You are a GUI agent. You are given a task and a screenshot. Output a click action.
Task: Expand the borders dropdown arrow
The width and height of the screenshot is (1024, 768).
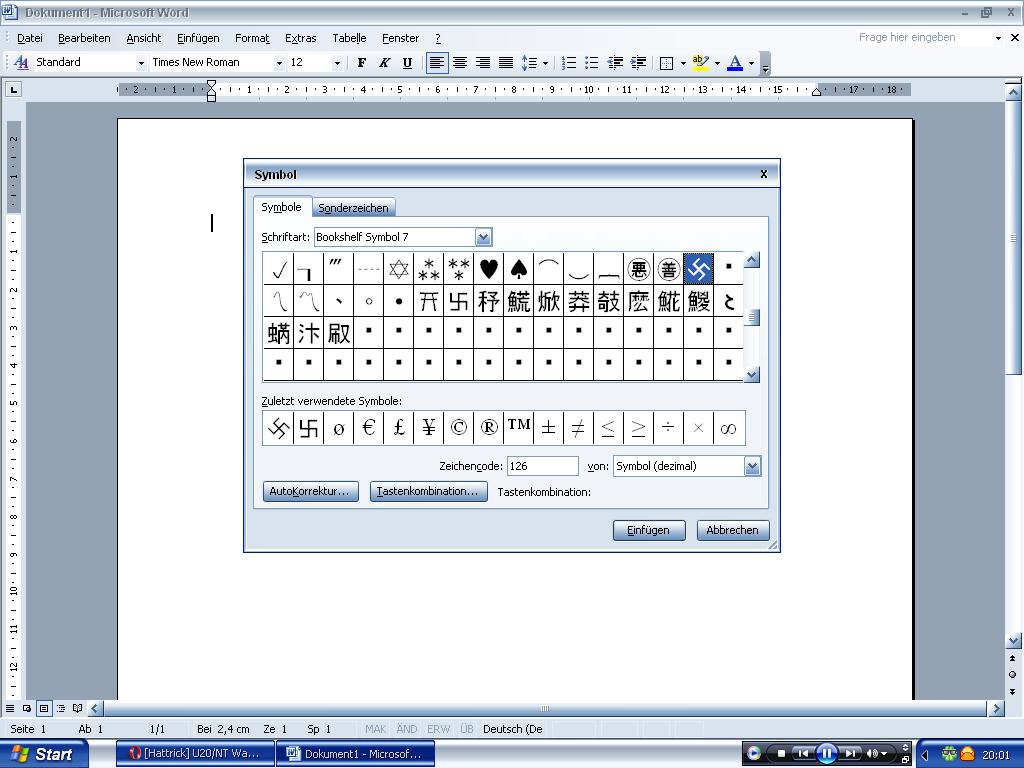683,63
